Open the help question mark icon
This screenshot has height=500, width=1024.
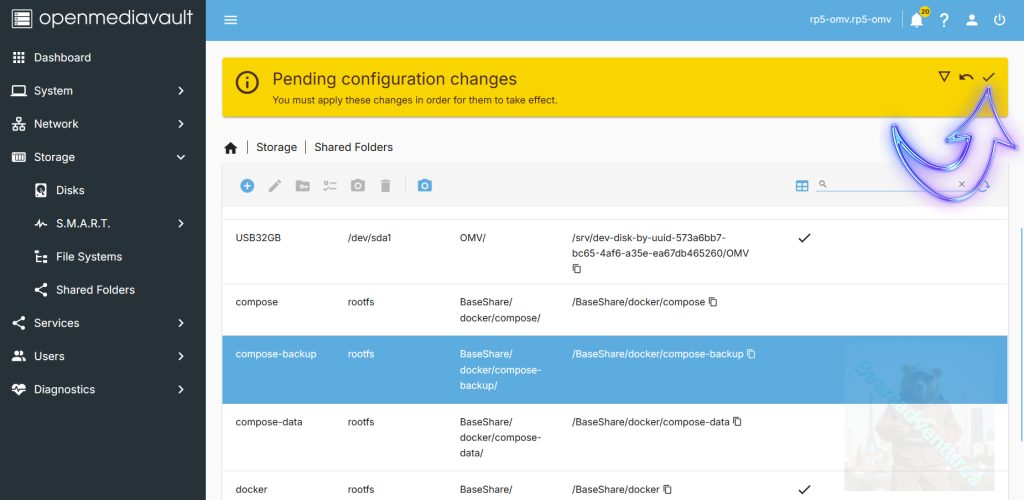click(x=944, y=20)
